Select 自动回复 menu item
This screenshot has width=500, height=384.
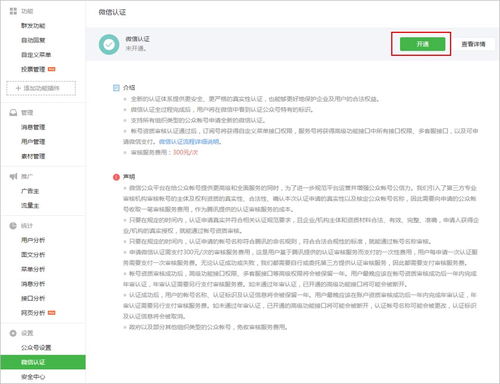tap(33, 40)
